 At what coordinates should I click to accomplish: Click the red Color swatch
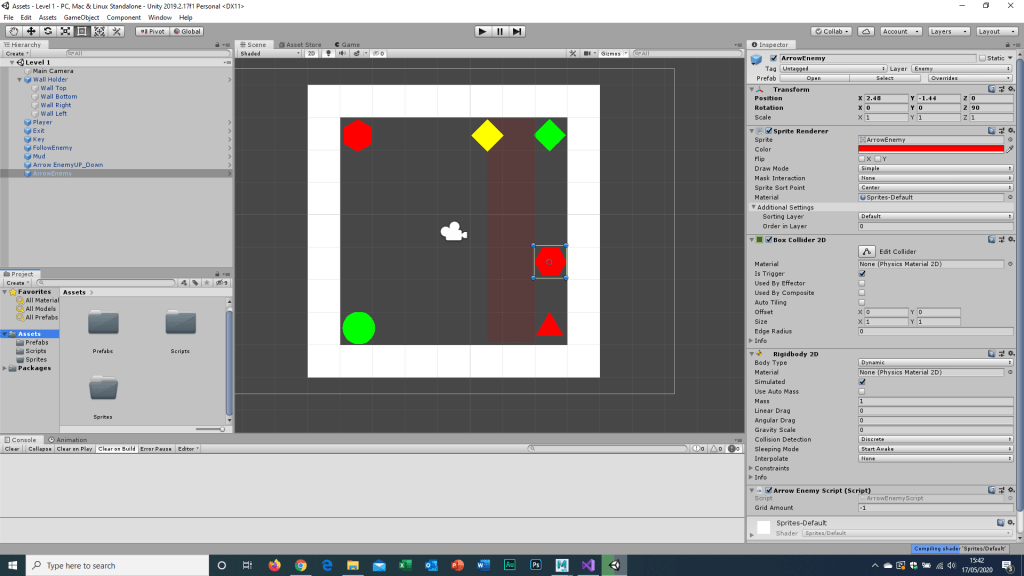click(930, 149)
